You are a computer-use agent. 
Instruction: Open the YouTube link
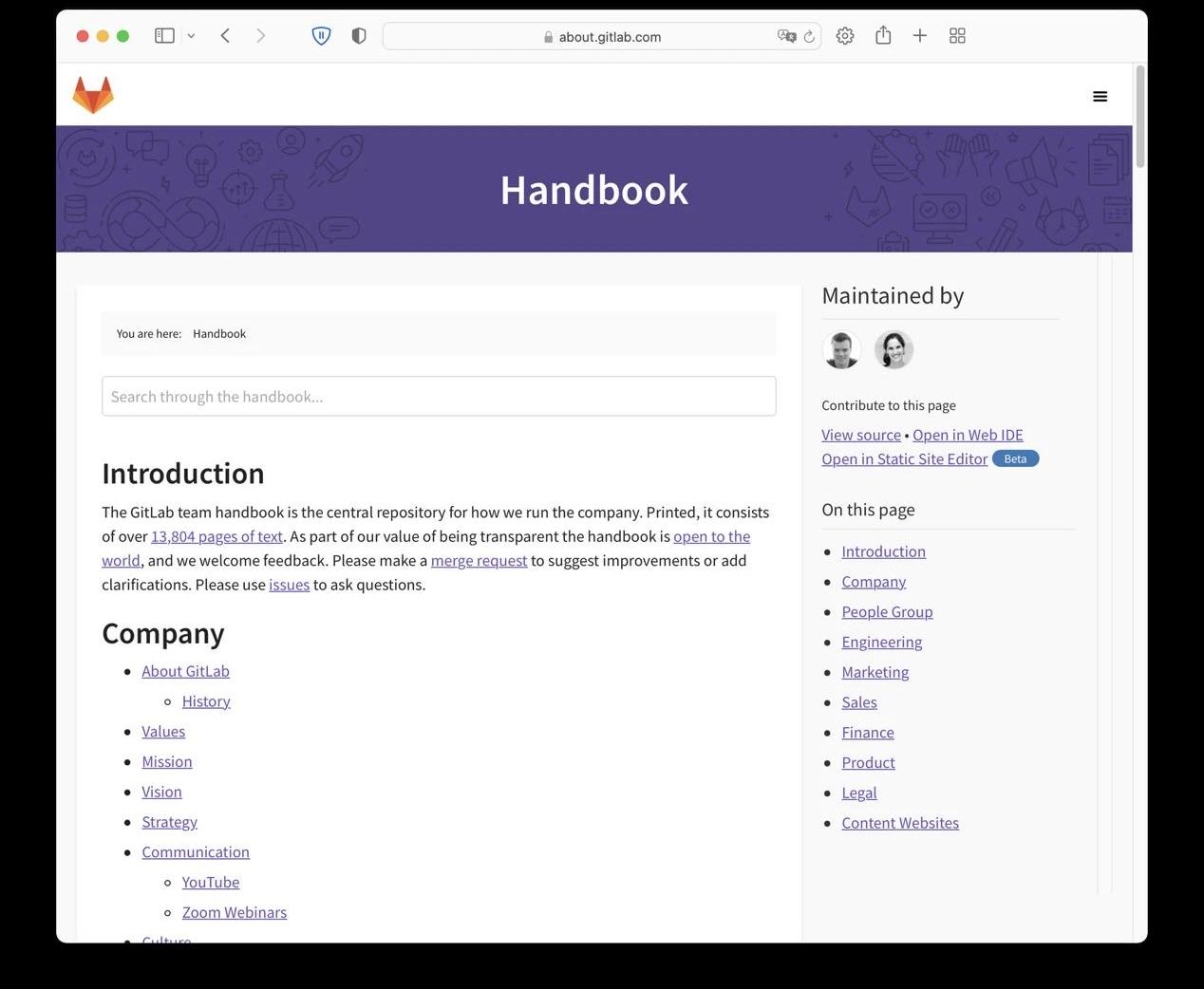click(211, 883)
